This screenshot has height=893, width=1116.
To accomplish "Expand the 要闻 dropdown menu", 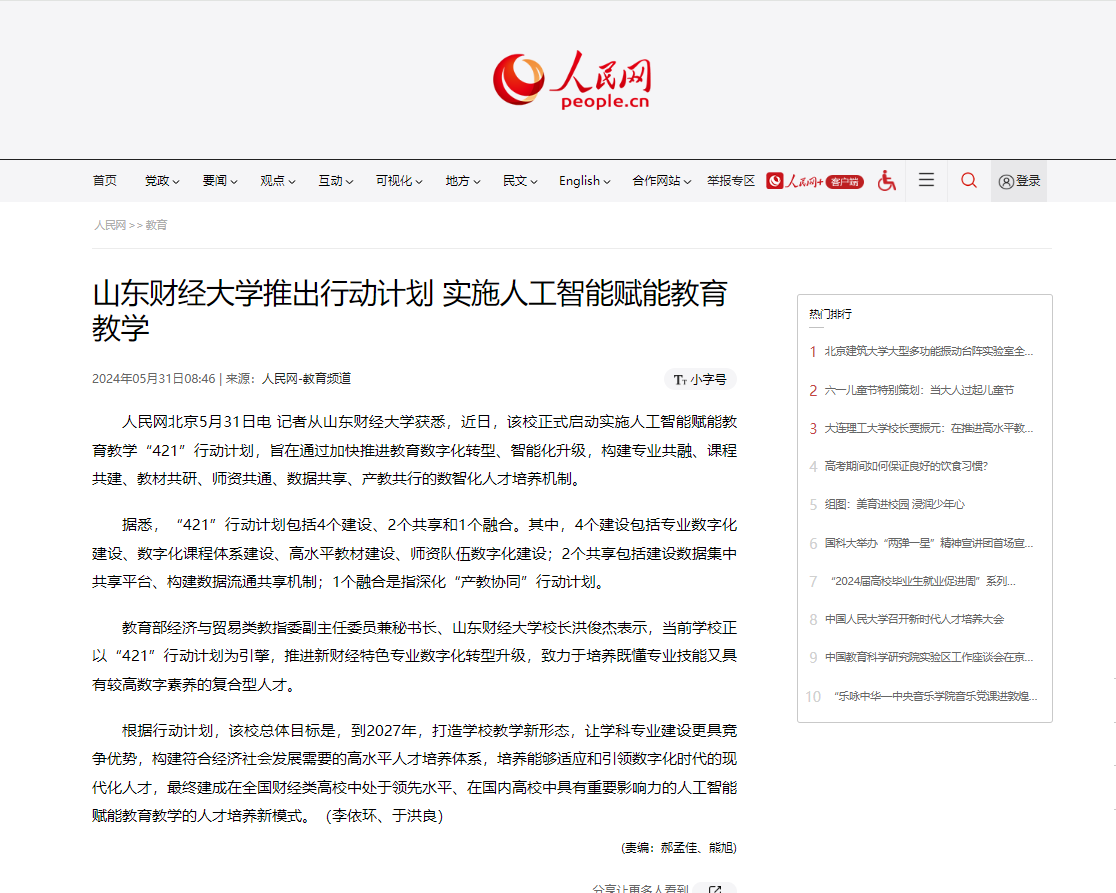I will click(x=220, y=181).
